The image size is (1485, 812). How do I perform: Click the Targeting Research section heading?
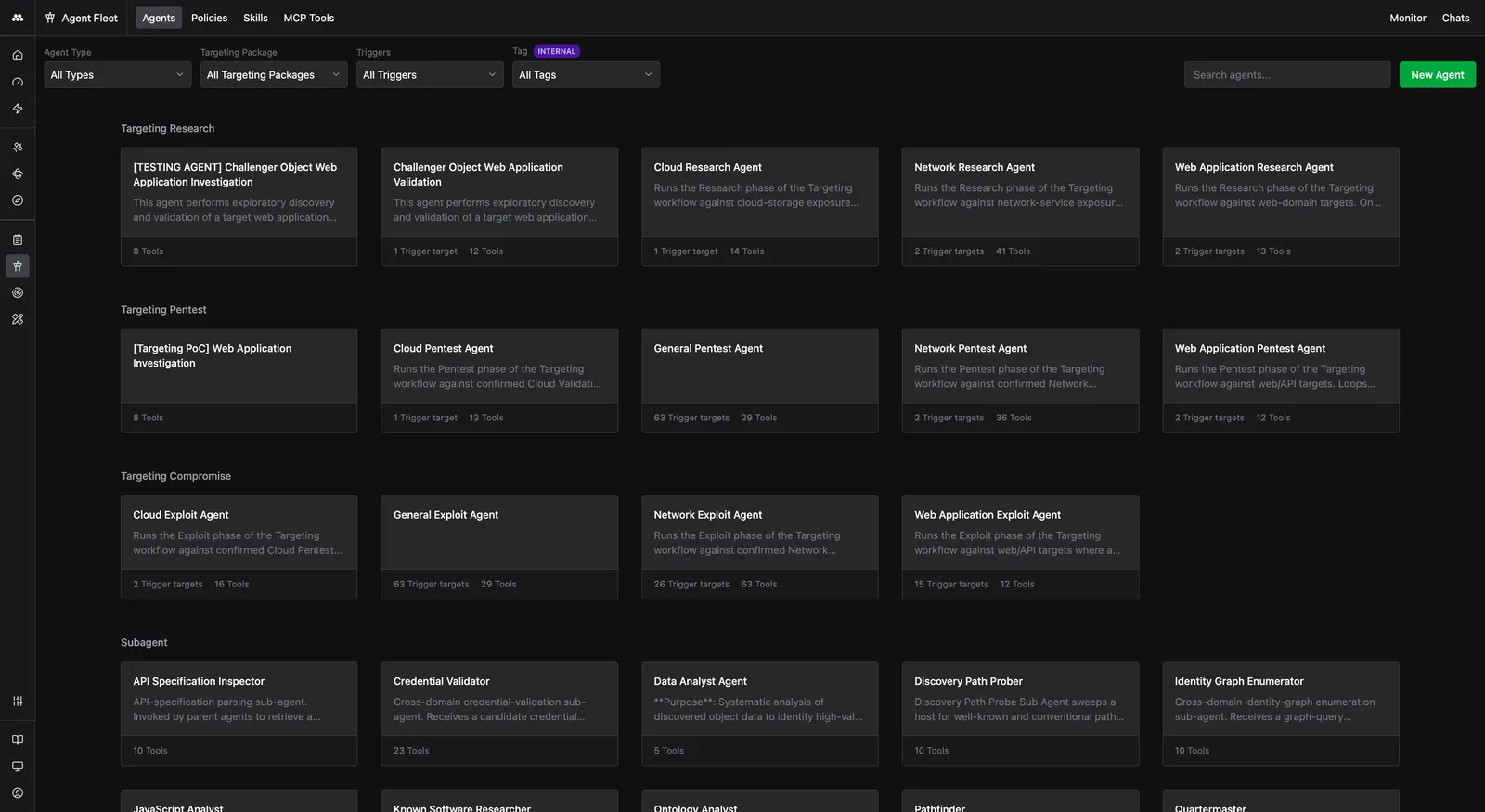167,129
